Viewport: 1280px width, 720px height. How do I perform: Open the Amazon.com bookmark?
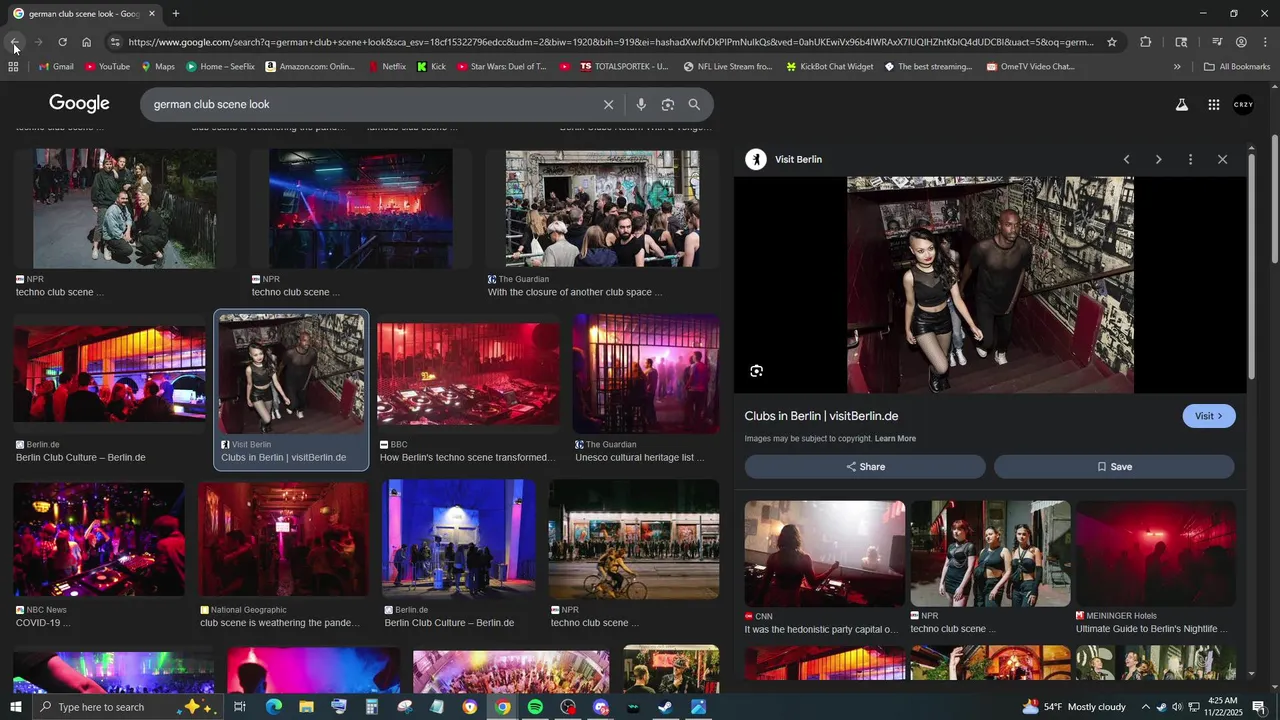coord(310,67)
